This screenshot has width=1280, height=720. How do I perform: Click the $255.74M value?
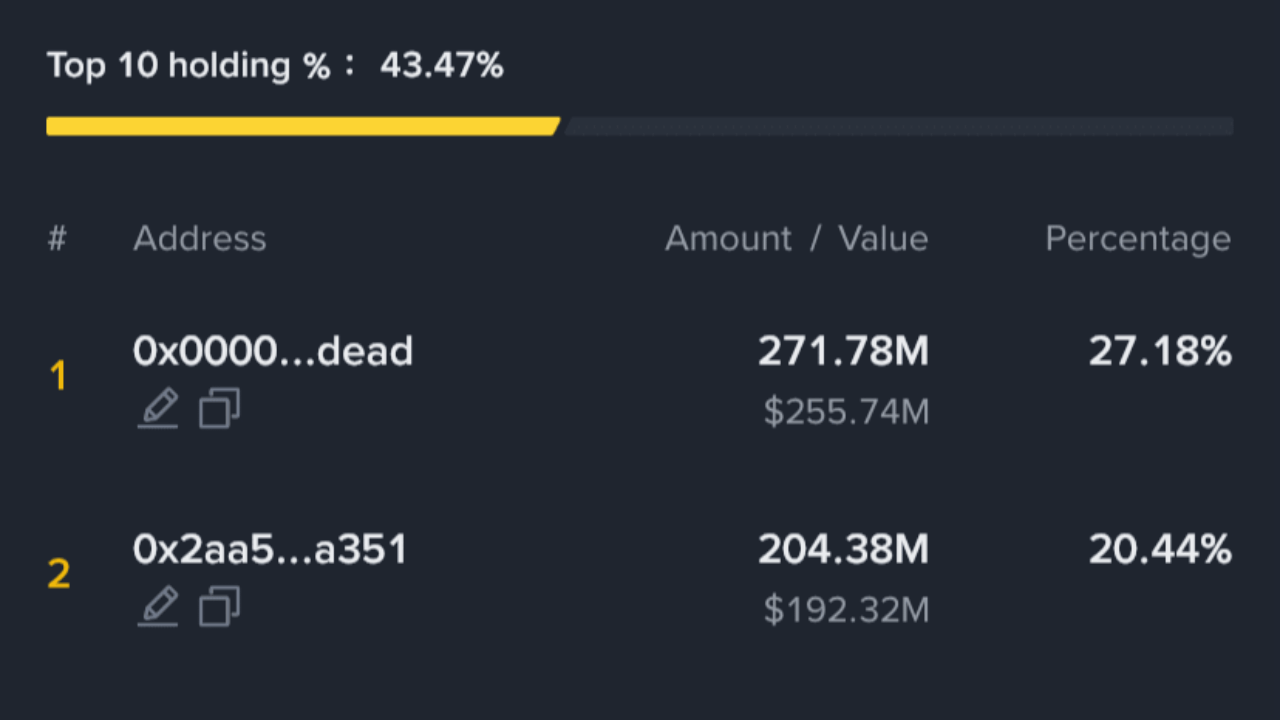[x=846, y=411]
